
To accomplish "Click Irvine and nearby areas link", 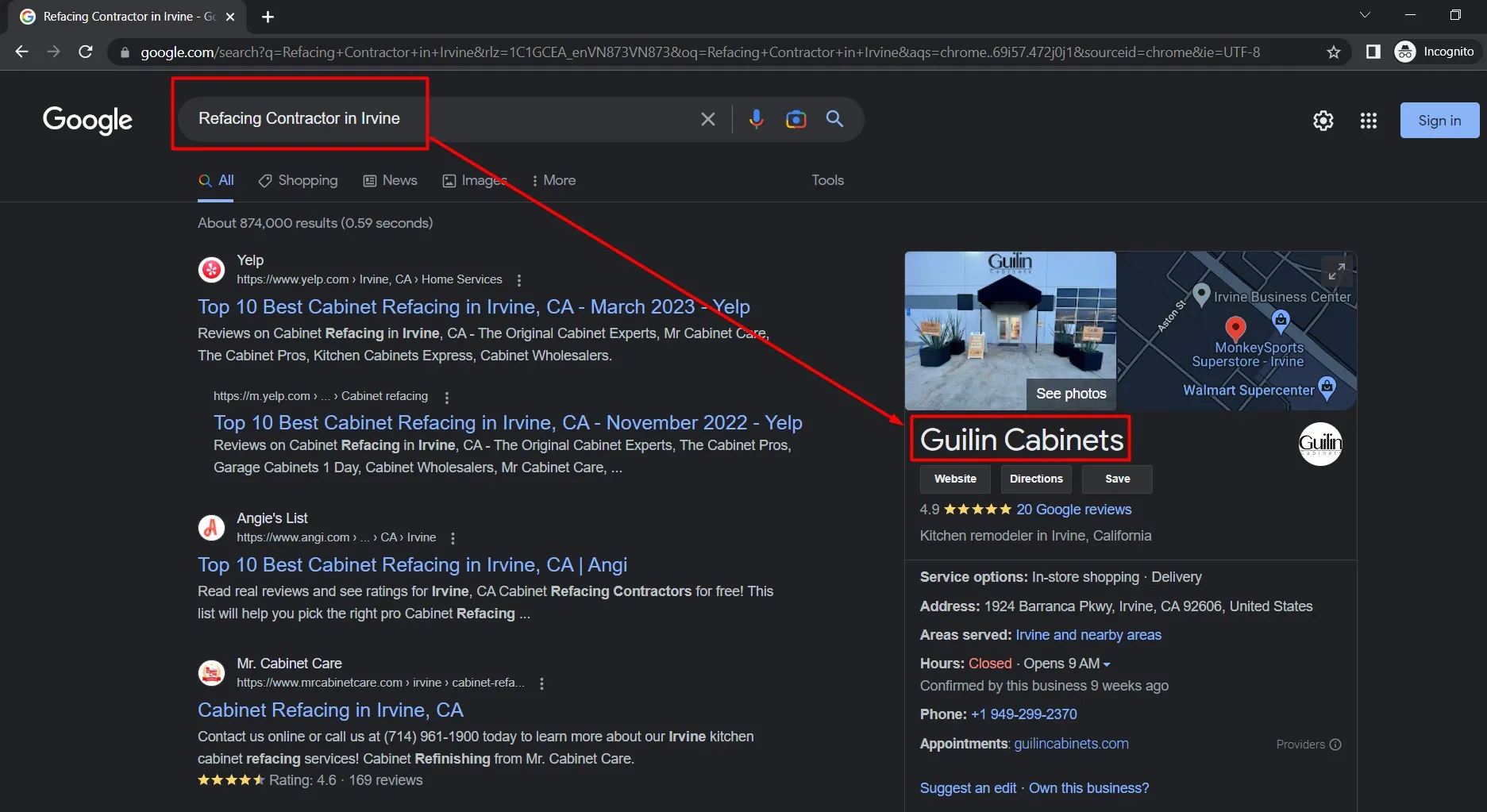I will click(1088, 635).
